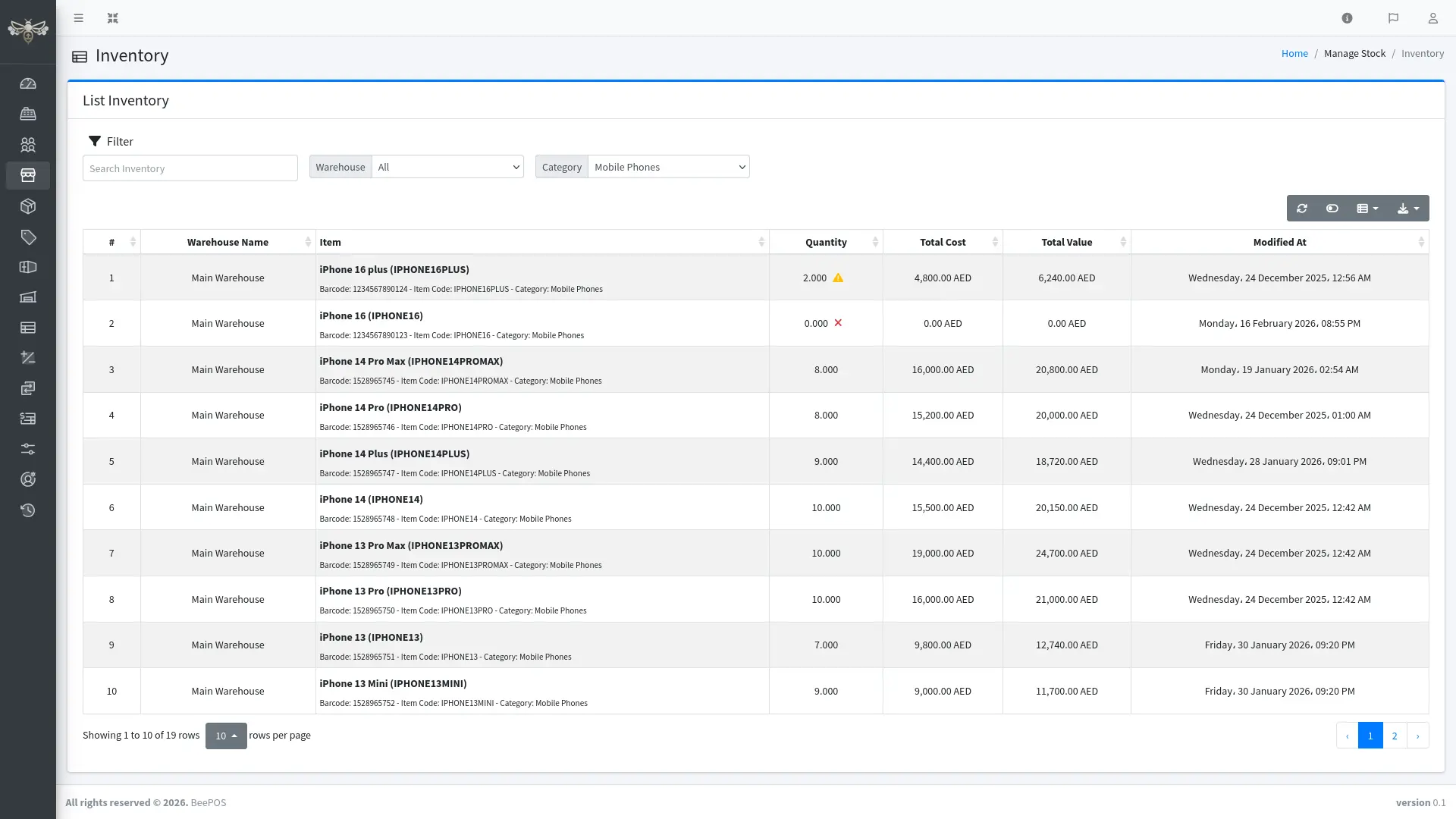Refresh the inventory table
Screen dimensions: 1456x819
[x=1302, y=208]
